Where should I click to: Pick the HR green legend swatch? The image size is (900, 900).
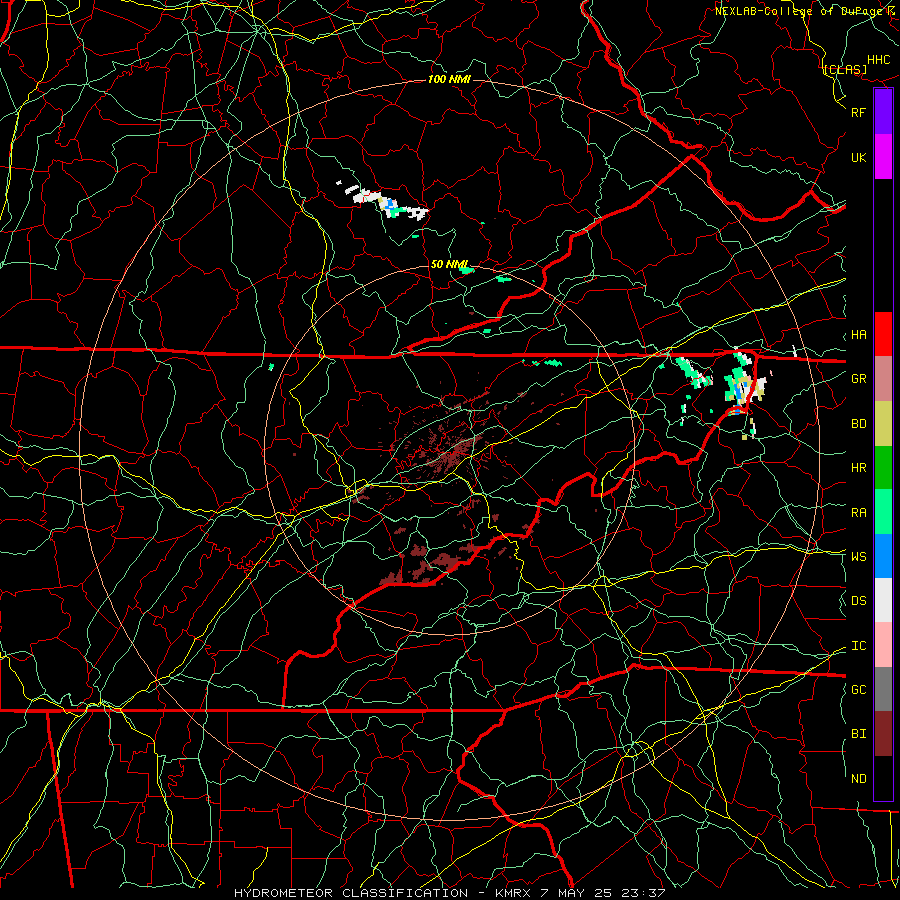883,468
